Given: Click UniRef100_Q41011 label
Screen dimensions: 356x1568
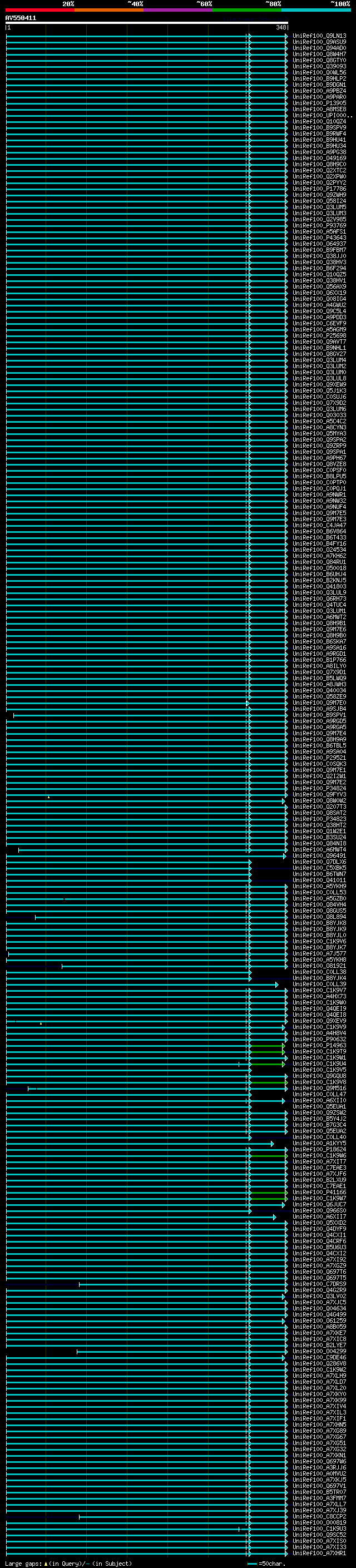Looking at the screenshot, I should point(319,880).
